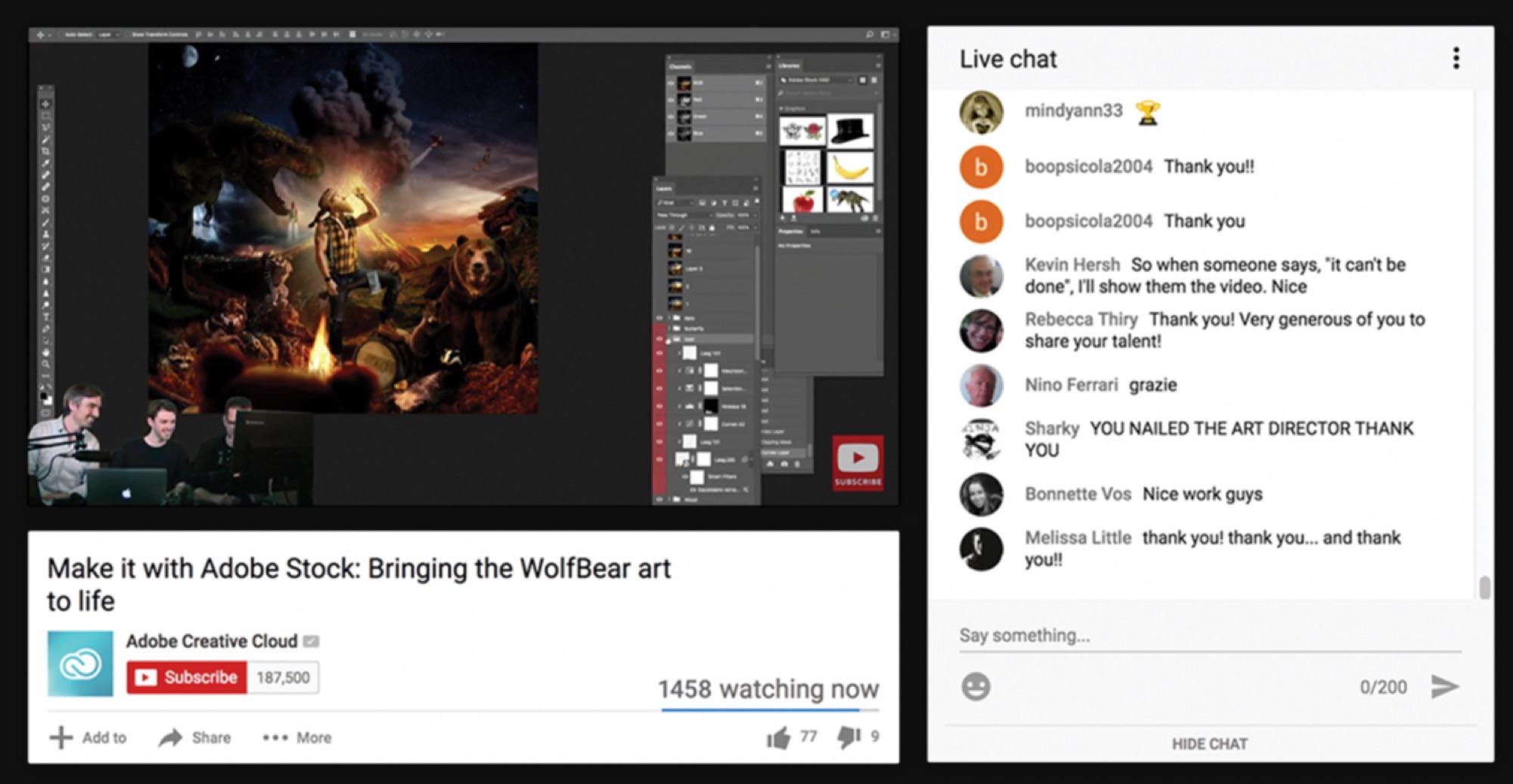
Task: Switch Libraries panel to grid view icon
Action: 862,80
